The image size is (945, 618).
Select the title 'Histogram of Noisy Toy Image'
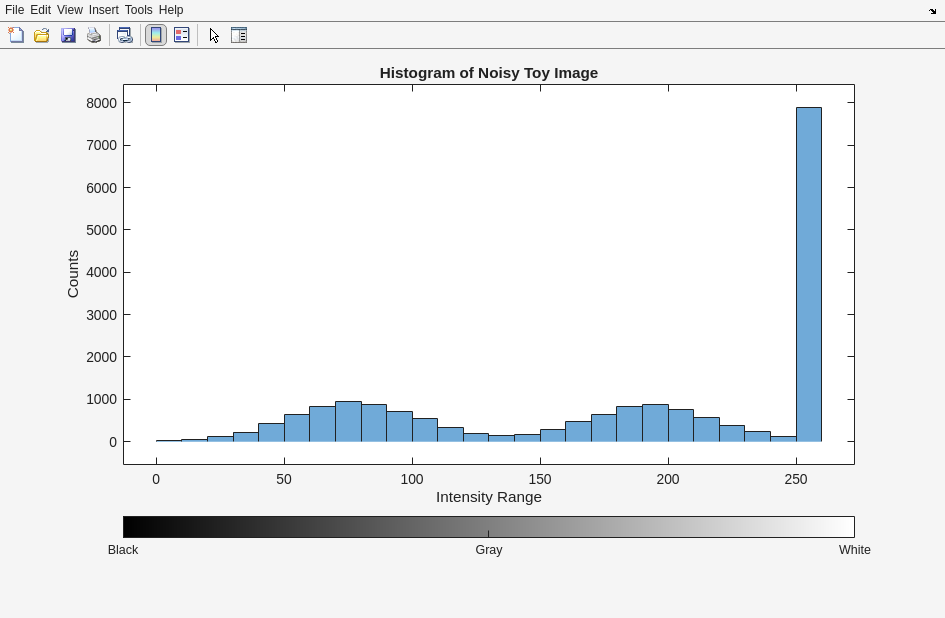[x=488, y=73]
